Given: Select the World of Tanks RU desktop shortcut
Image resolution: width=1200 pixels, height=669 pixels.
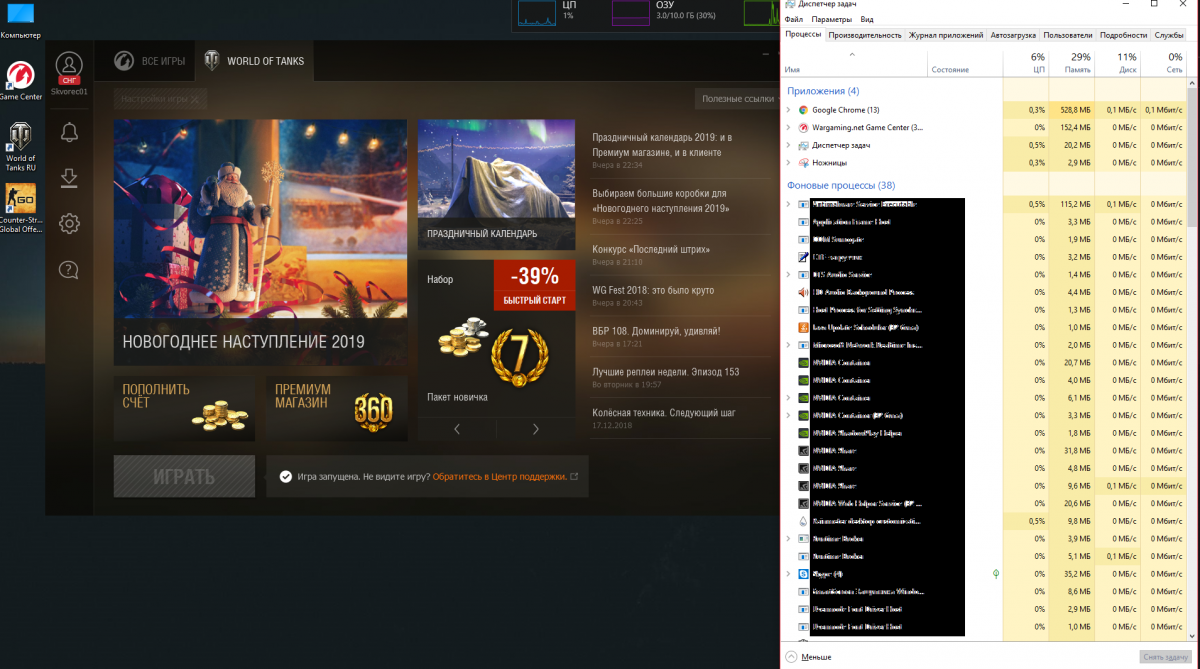Looking at the screenshot, I should point(20,147).
